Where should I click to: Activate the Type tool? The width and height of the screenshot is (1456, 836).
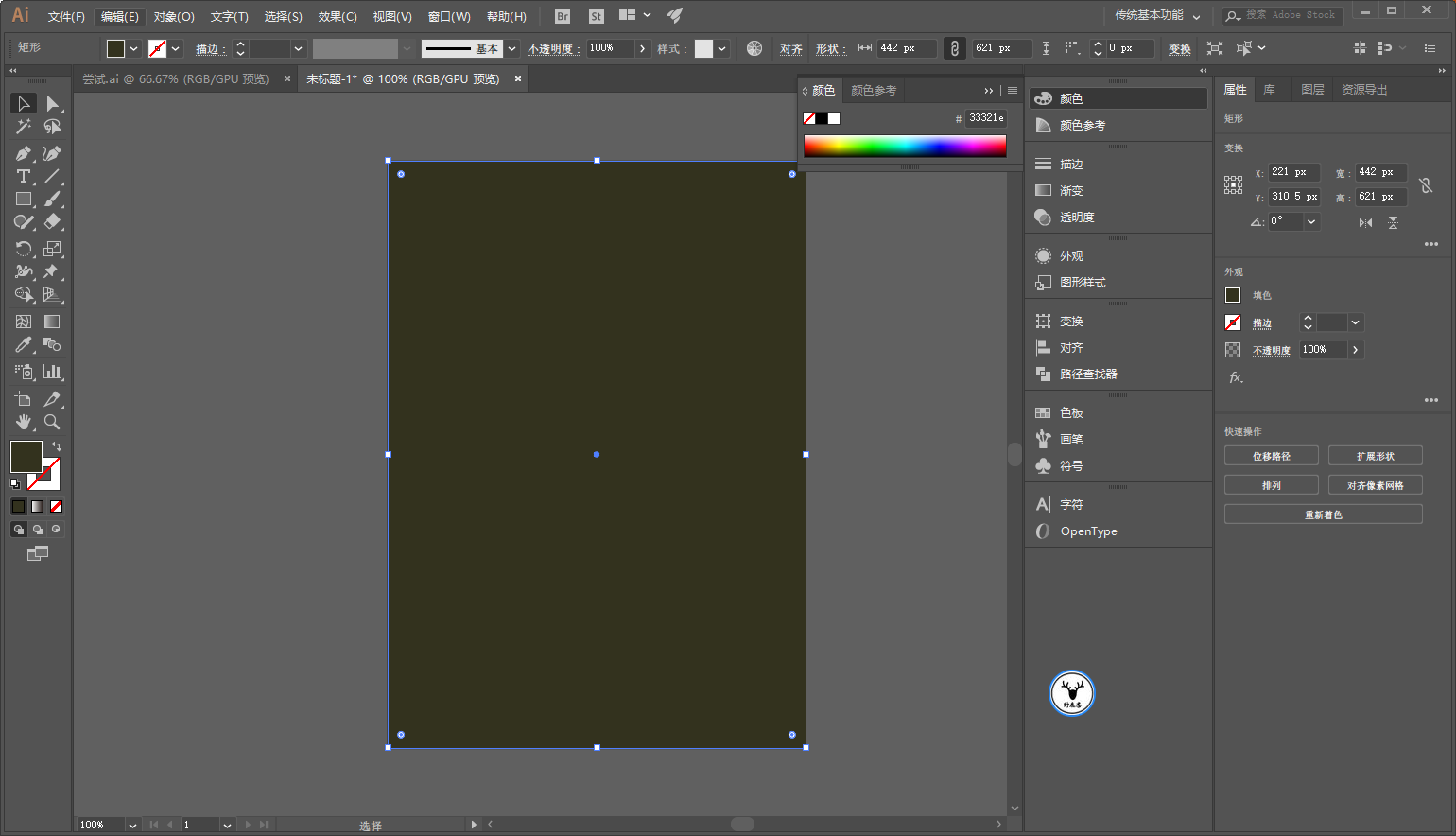[24, 176]
